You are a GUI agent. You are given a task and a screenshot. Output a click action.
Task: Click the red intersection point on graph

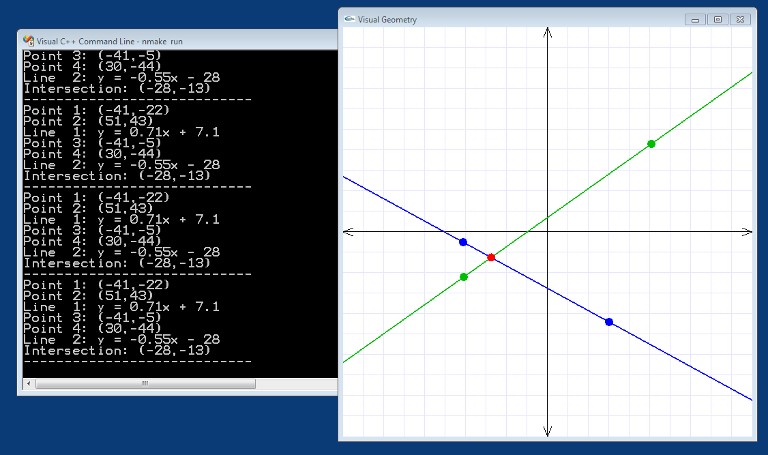(491, 257)
